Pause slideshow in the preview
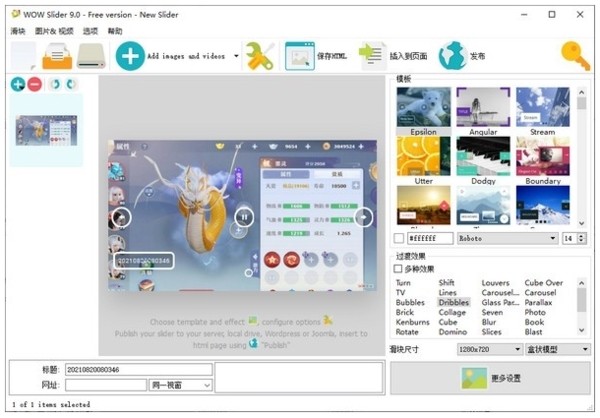 pos(244,216)
